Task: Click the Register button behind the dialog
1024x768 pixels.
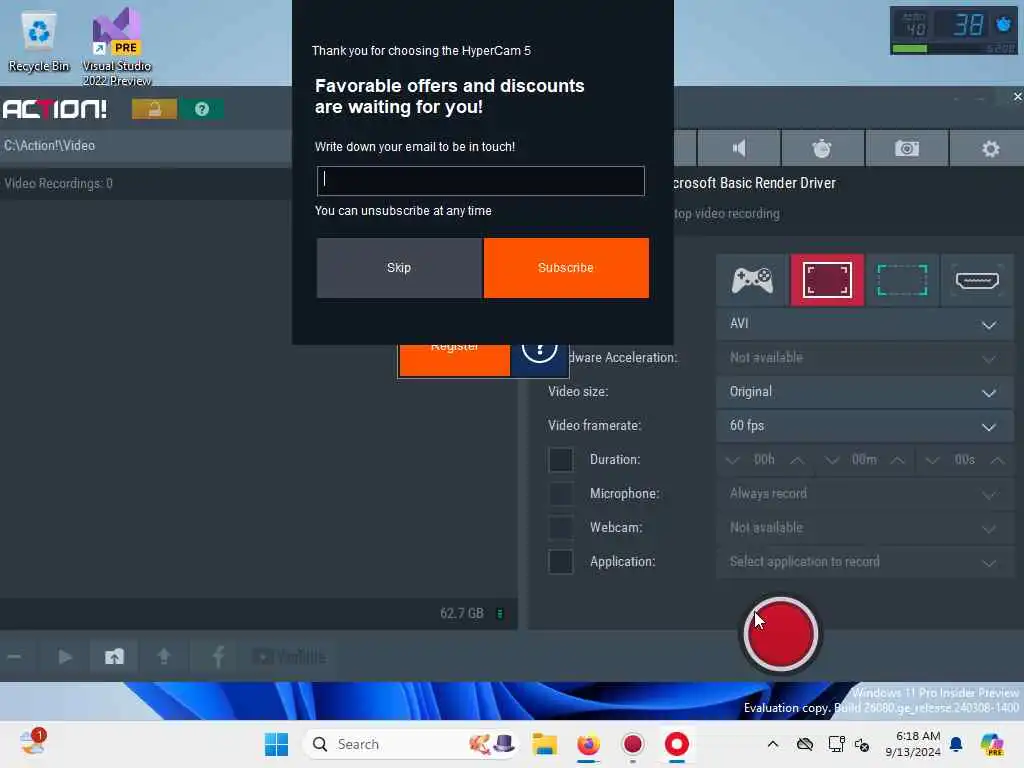Action: pyautogui.click(x=455, y=360)
